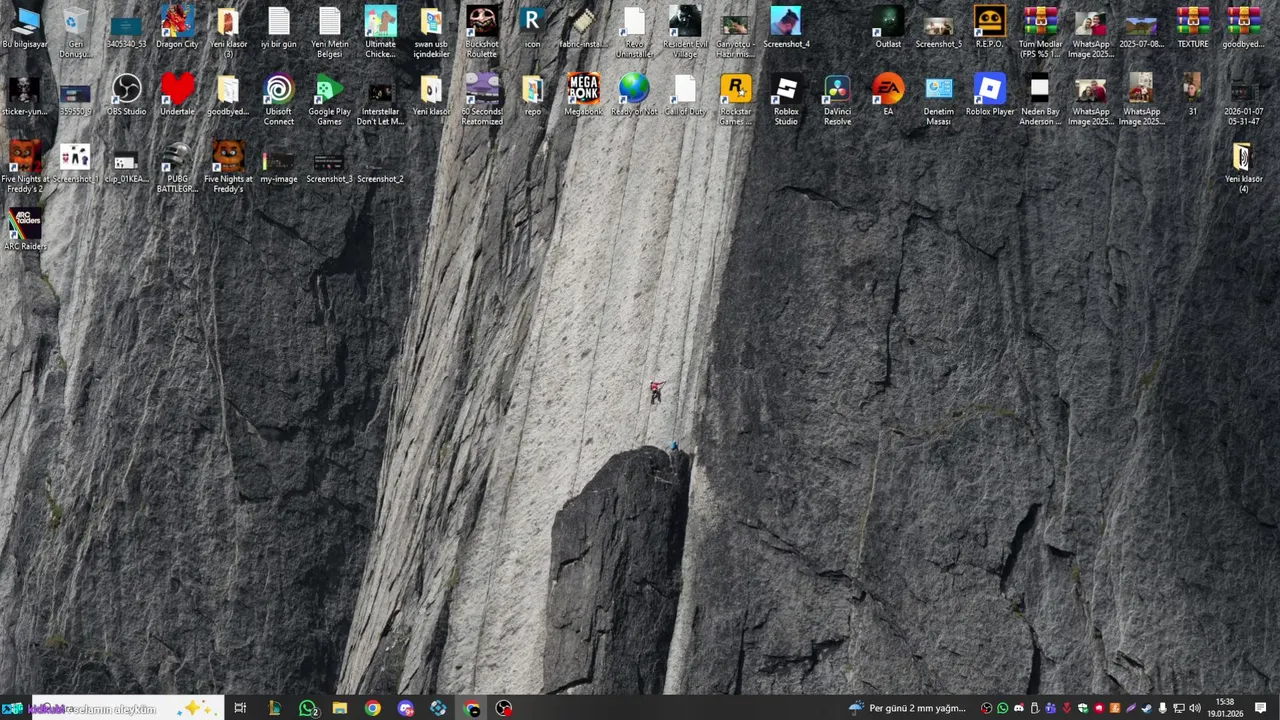Select the Resident Evil Village shortcut
1280x720 pixels.
[x=685, y=32]
